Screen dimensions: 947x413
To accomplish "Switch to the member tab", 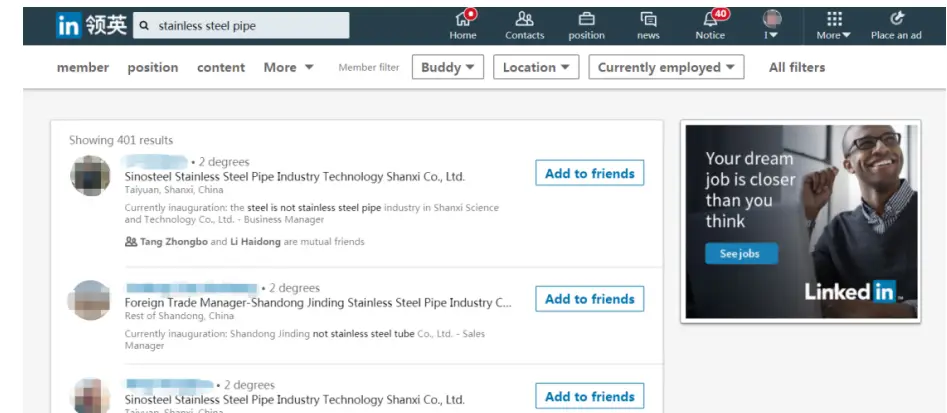I will pos(83,67).
